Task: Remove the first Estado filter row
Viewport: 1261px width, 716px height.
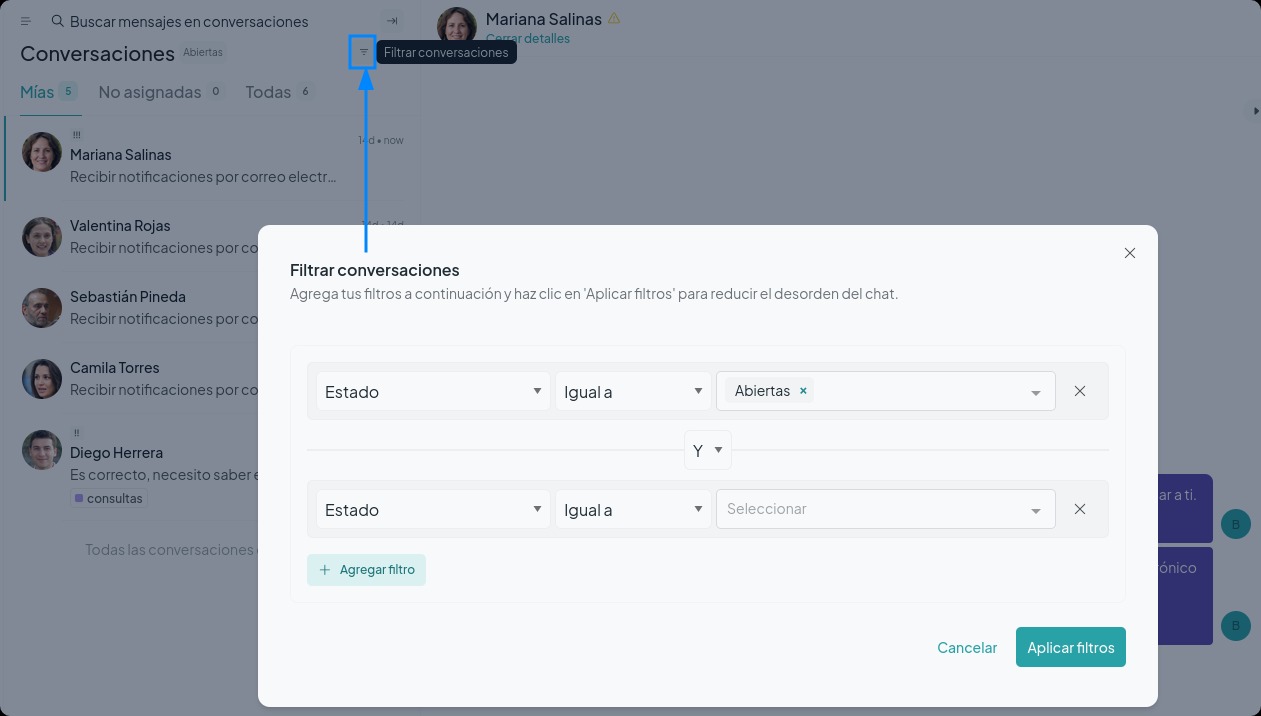Action: [x=1079, y=391]
